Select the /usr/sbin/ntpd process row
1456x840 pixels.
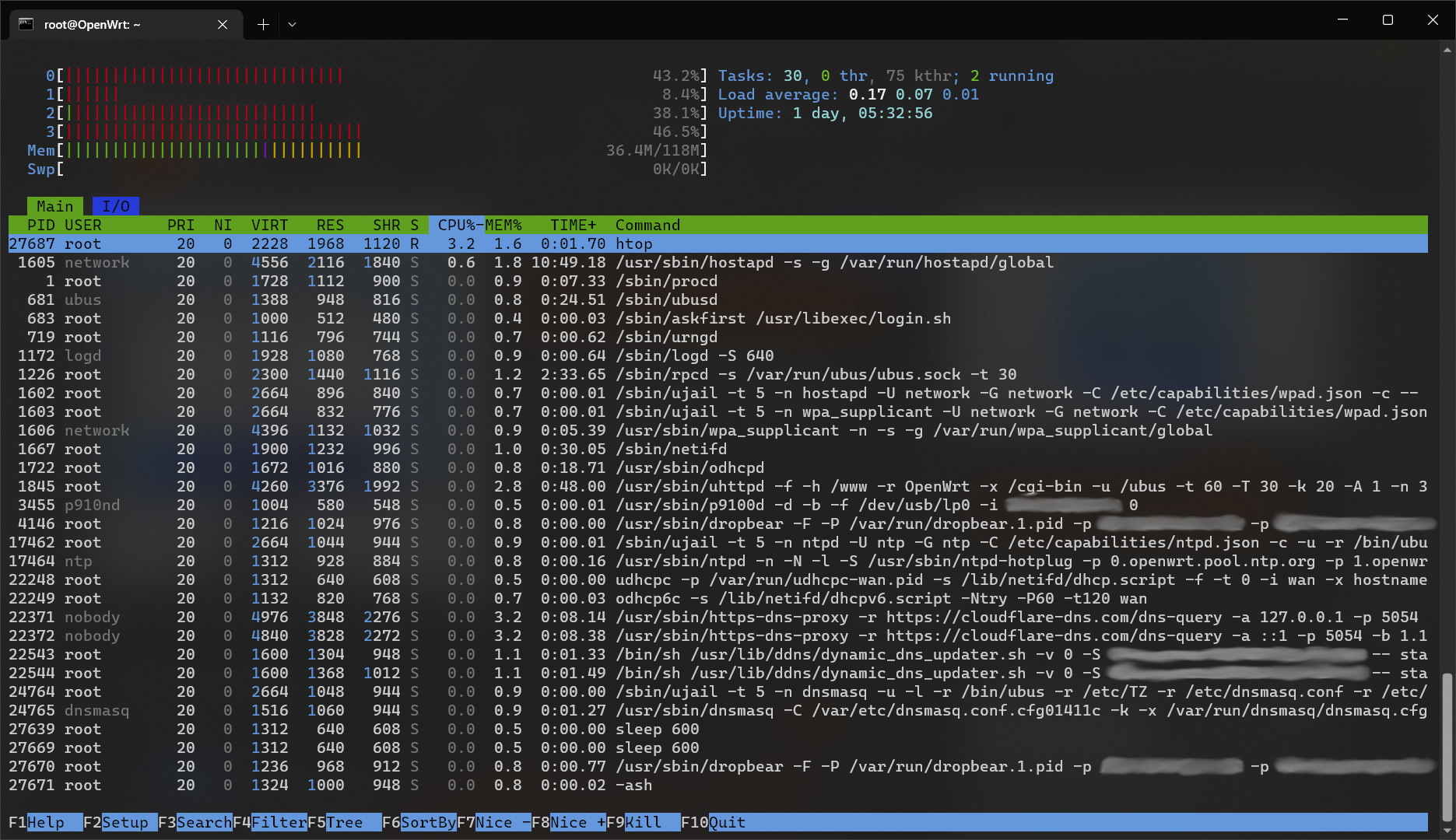click(717, 561)
